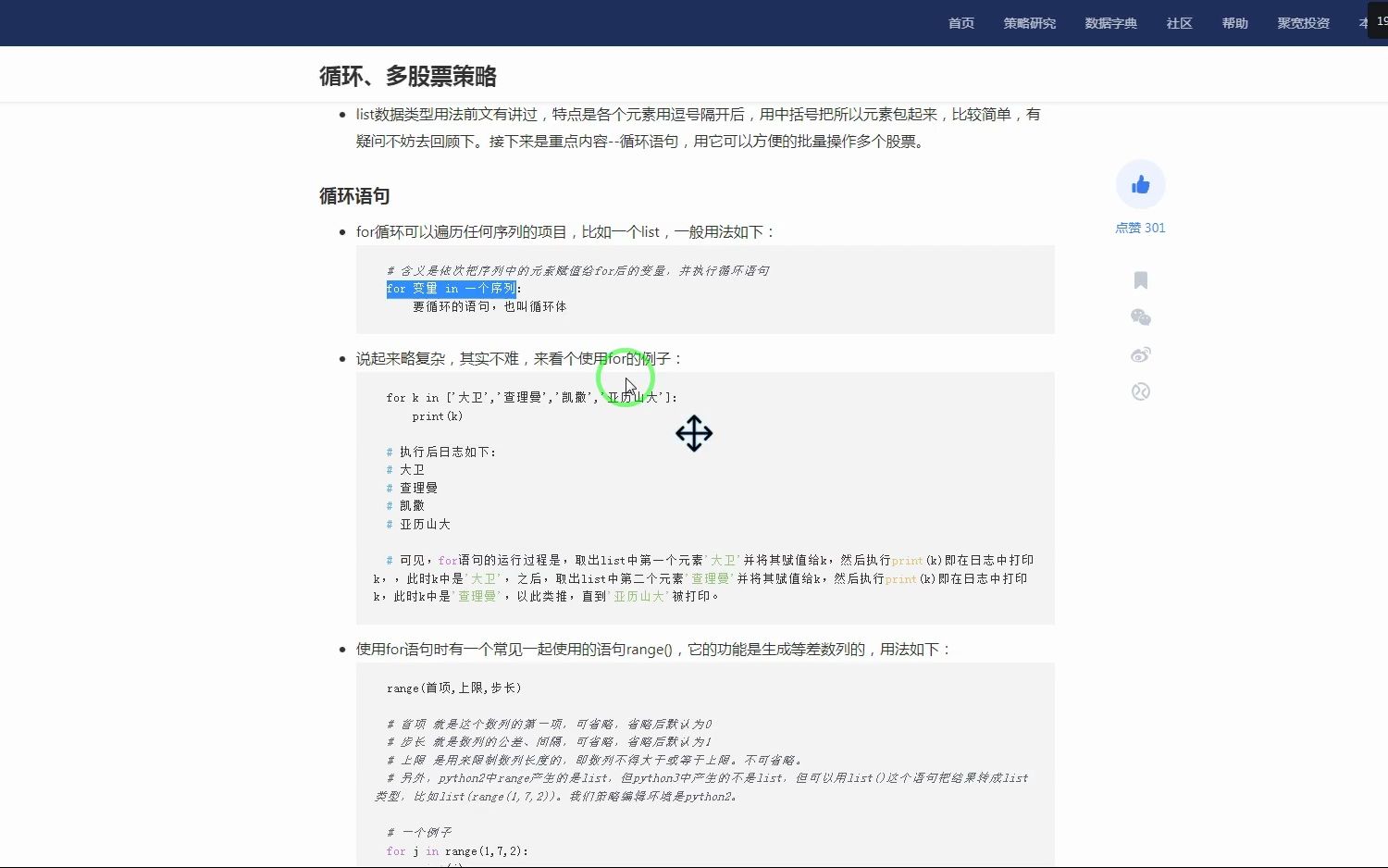Open the 聚宽投资 navigation item

(1304, 23)
